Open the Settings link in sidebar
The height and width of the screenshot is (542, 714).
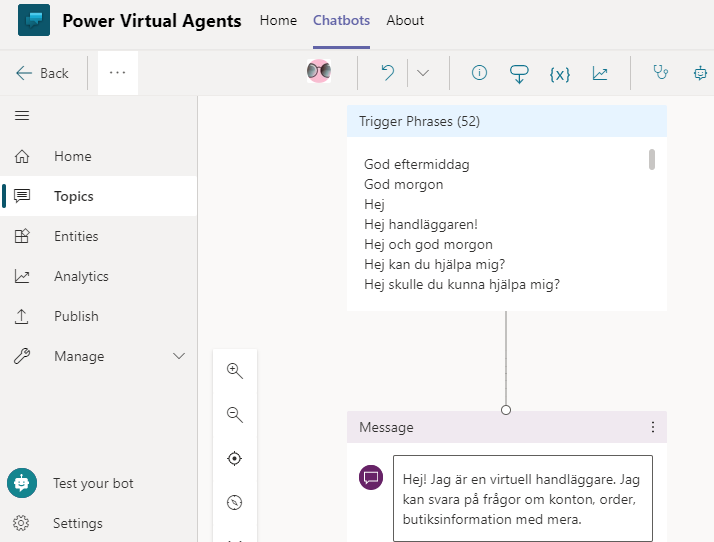click(x=78, y=523)
